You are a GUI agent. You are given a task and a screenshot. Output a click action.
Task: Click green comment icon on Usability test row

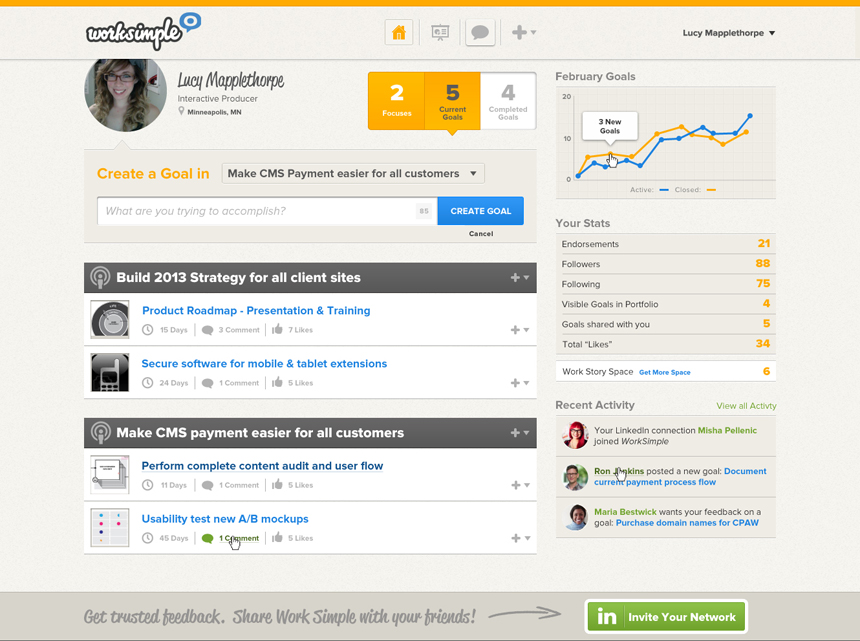point(207,538)
